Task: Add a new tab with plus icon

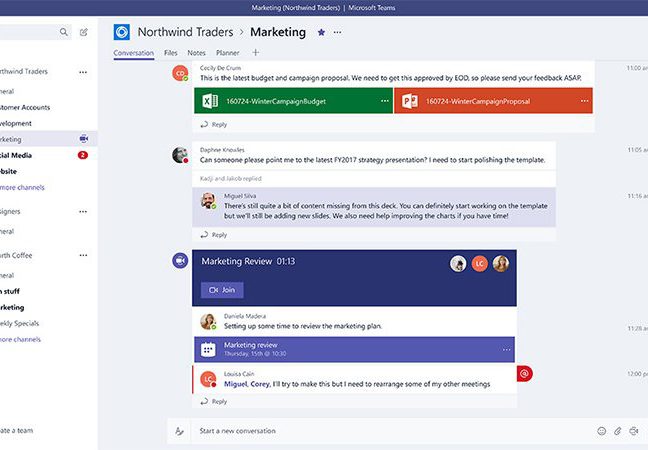Action: pyautogui.click(x=255, y=52)
